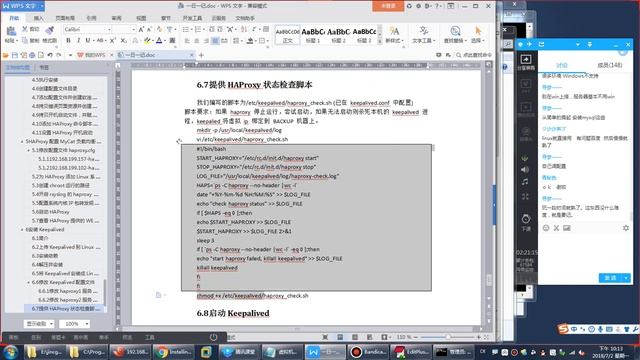Click the Paste clipboard icon
This screenshot has width=640, height=360.
11,31
